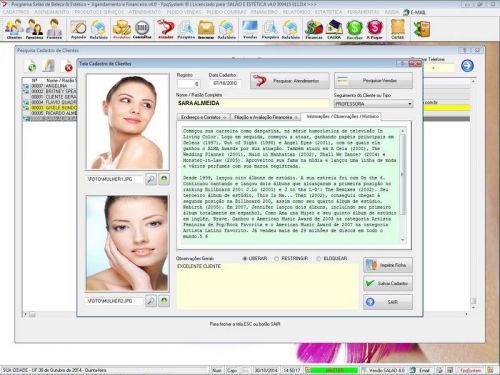Screen dimensions: 500x375
Task: Click the Nome / Razão Completo field
Action: pos(253,103)
